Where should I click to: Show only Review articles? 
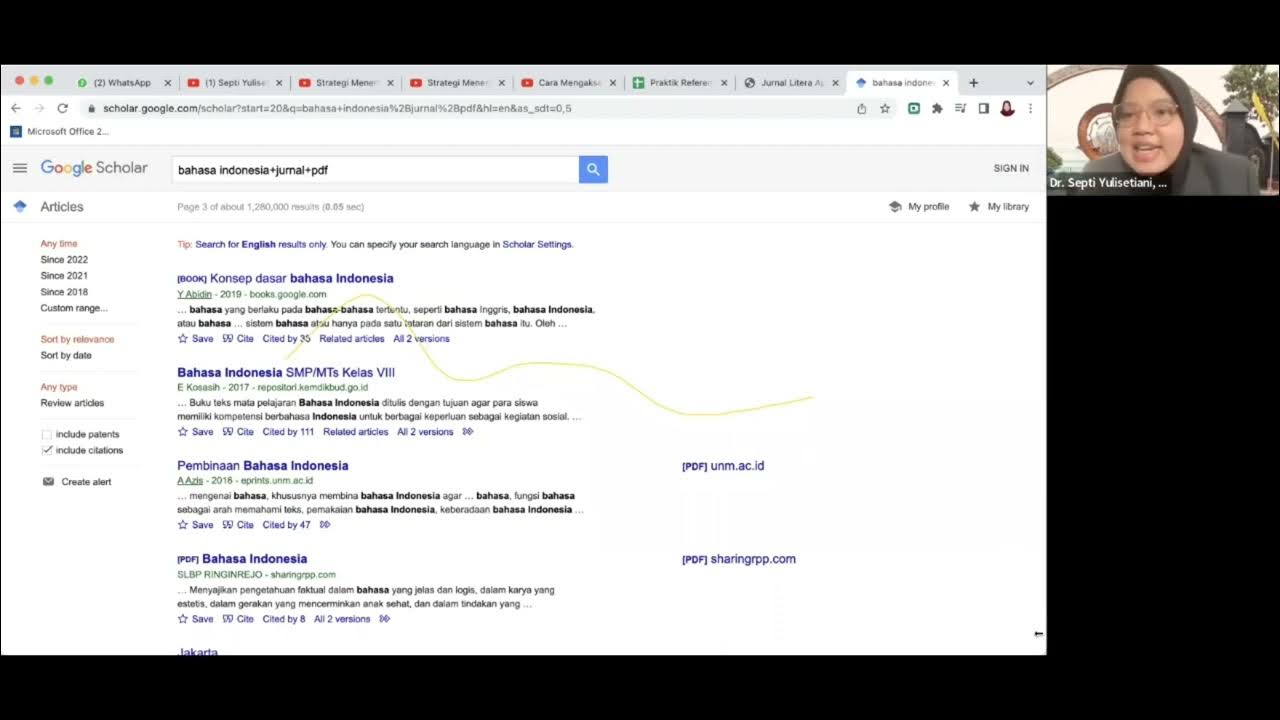(72, 403)
